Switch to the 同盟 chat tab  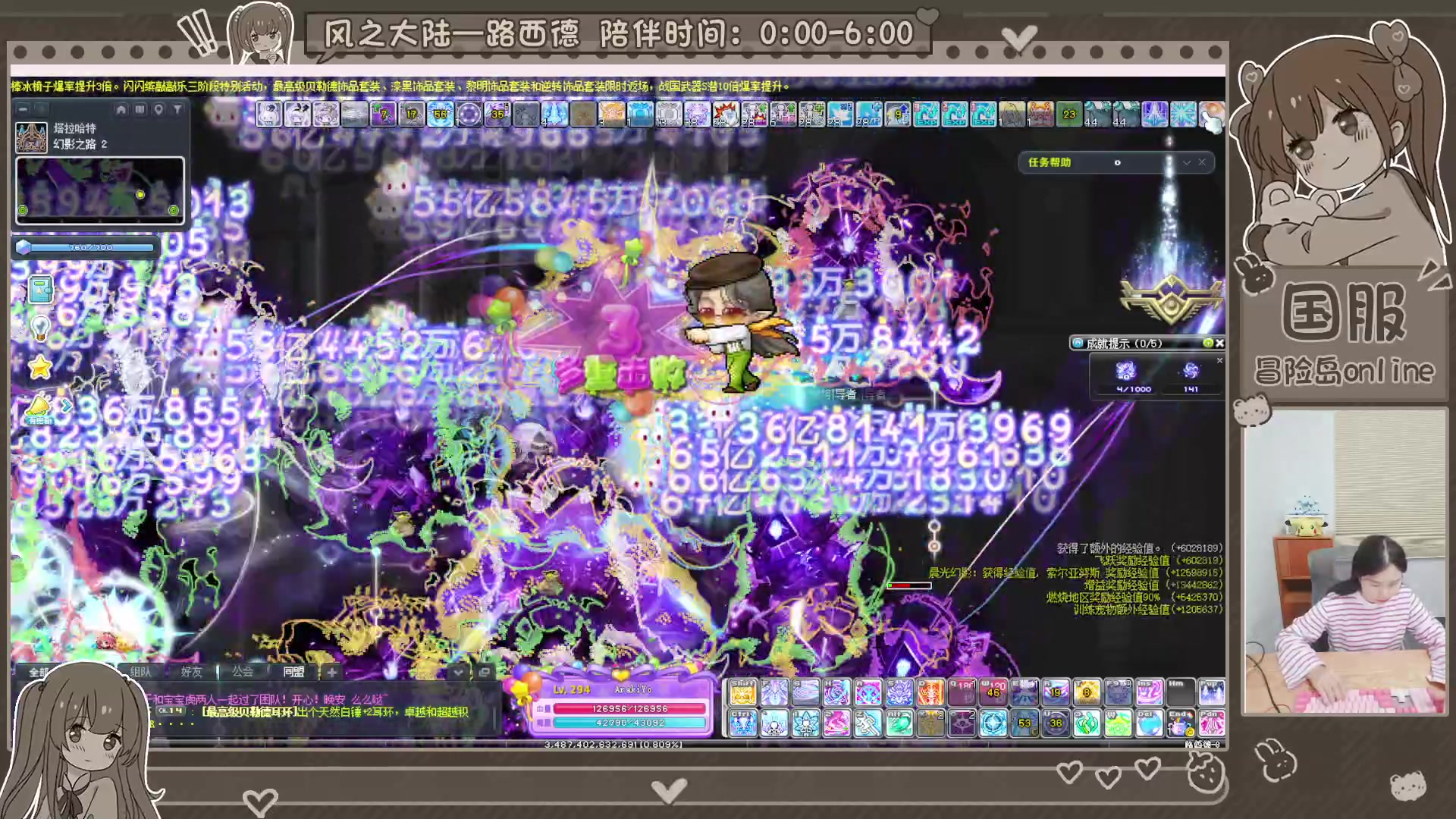pyautogui.click(x=293, y=672)
